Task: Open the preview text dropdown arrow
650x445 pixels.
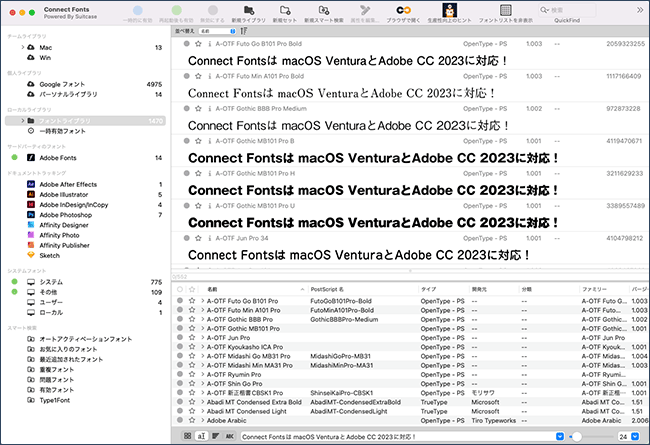Action: click(x=560, y=436)
